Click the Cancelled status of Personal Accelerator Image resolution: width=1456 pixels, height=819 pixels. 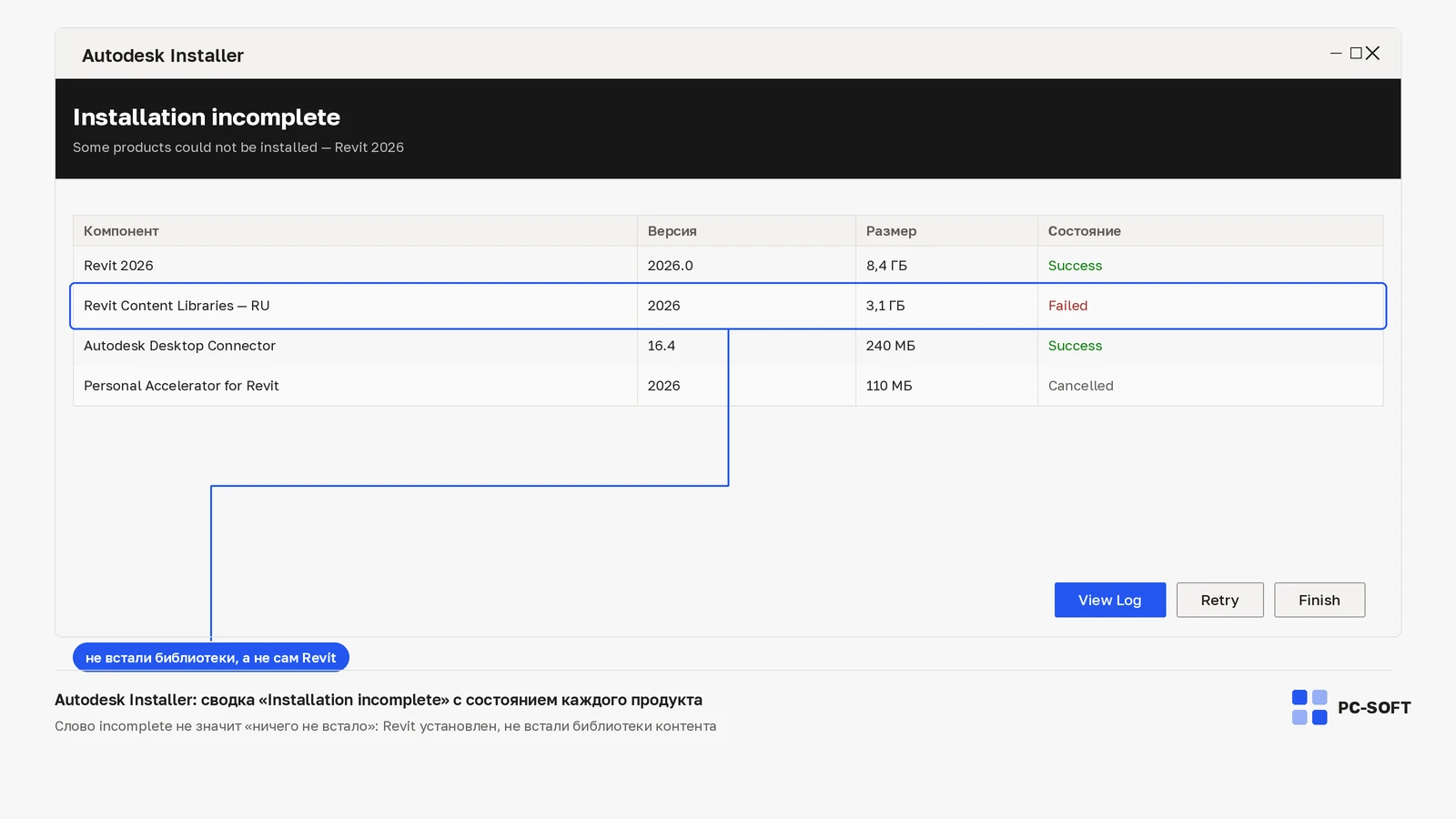[x=1080, y=386]
